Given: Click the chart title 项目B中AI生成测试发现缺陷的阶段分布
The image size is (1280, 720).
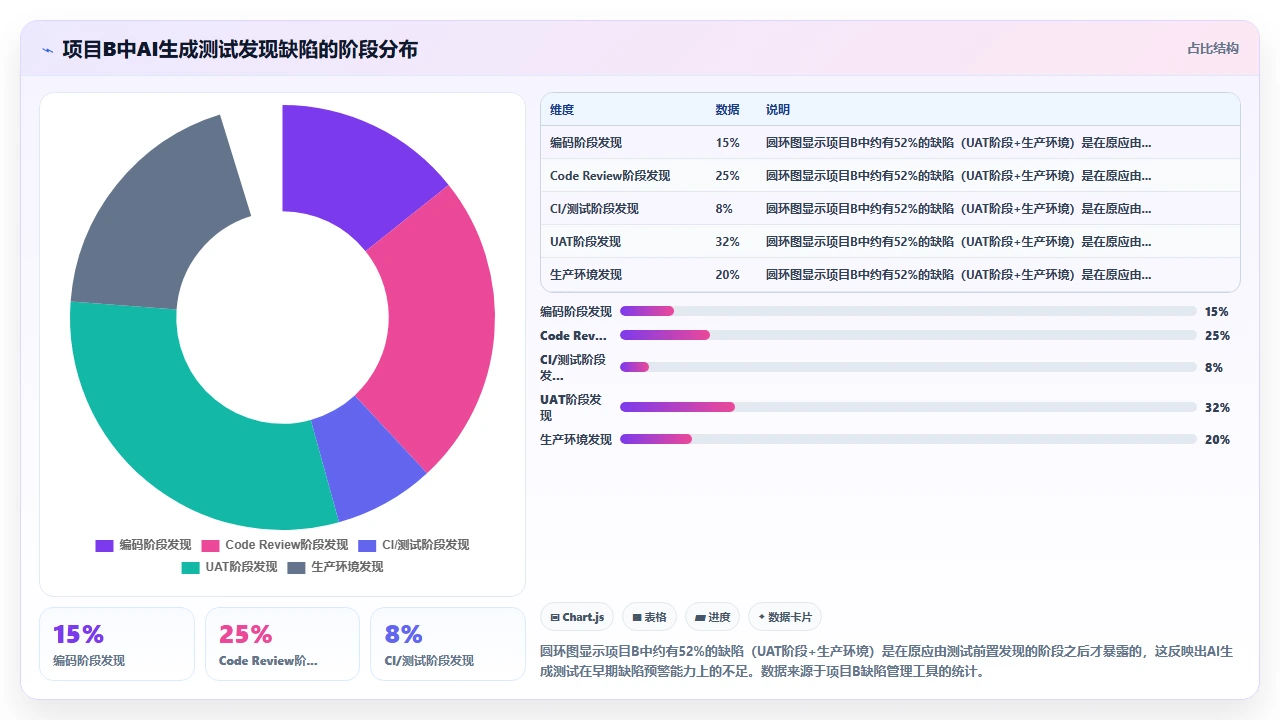Looking at the screenshot, I should click(240, 49).
